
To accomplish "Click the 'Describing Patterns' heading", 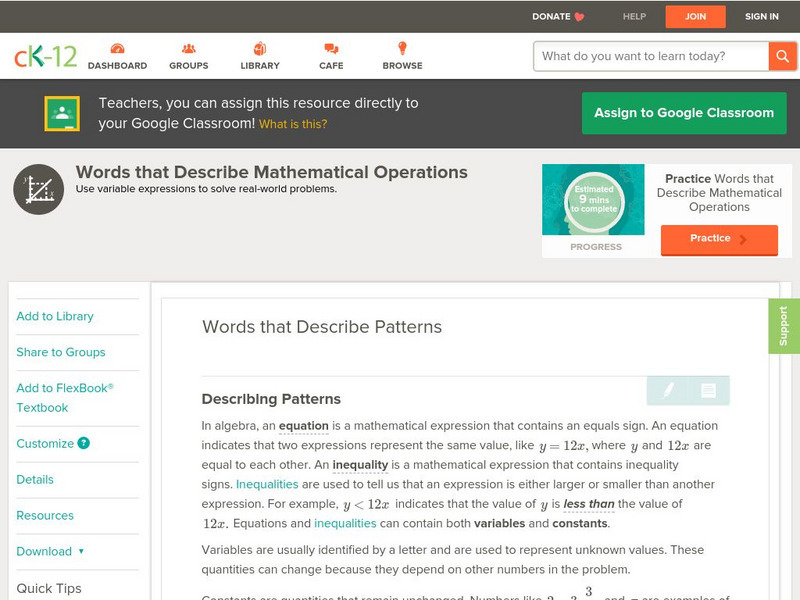I will (x=271, y=399).
